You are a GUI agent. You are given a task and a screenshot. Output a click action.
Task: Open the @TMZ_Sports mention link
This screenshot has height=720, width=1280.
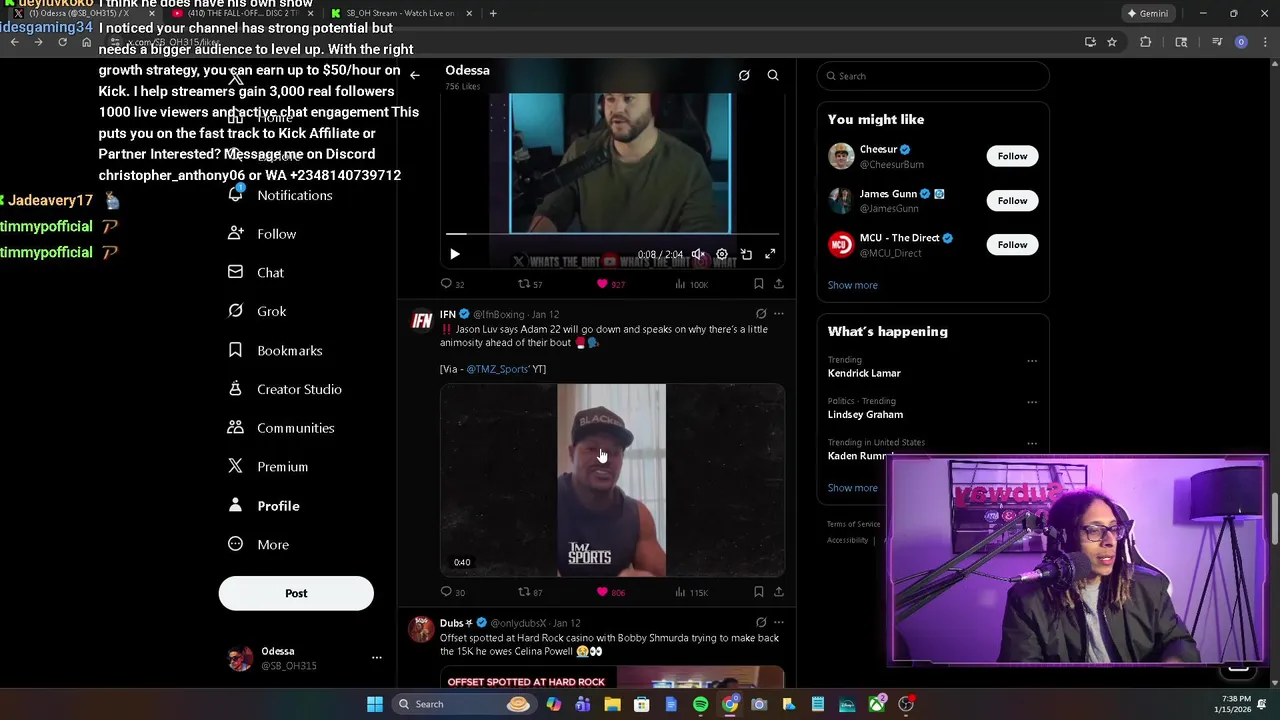coord(496,369)
